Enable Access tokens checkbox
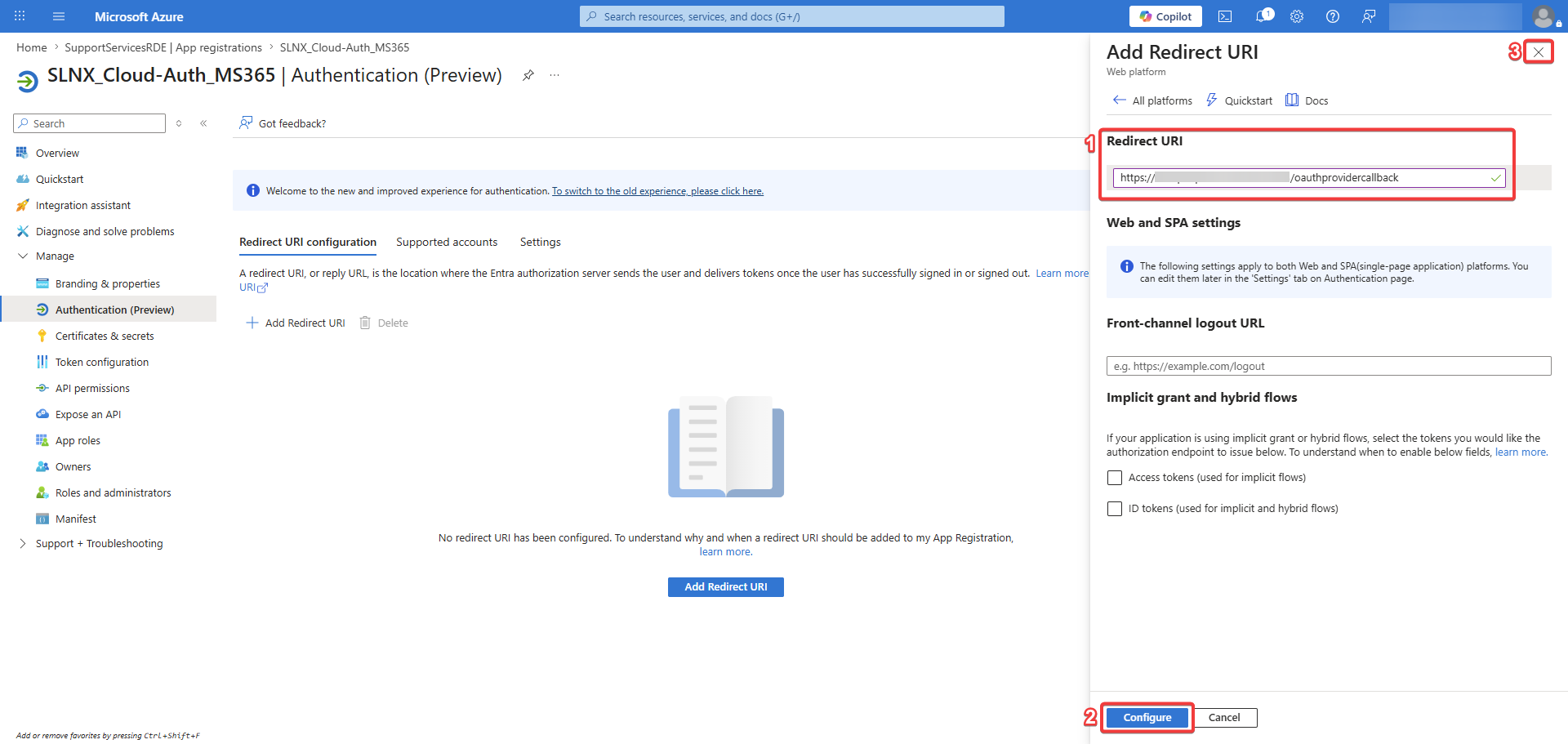Image resolution: width=1568 pixels, height=744 pixels. pos(1115,478)
